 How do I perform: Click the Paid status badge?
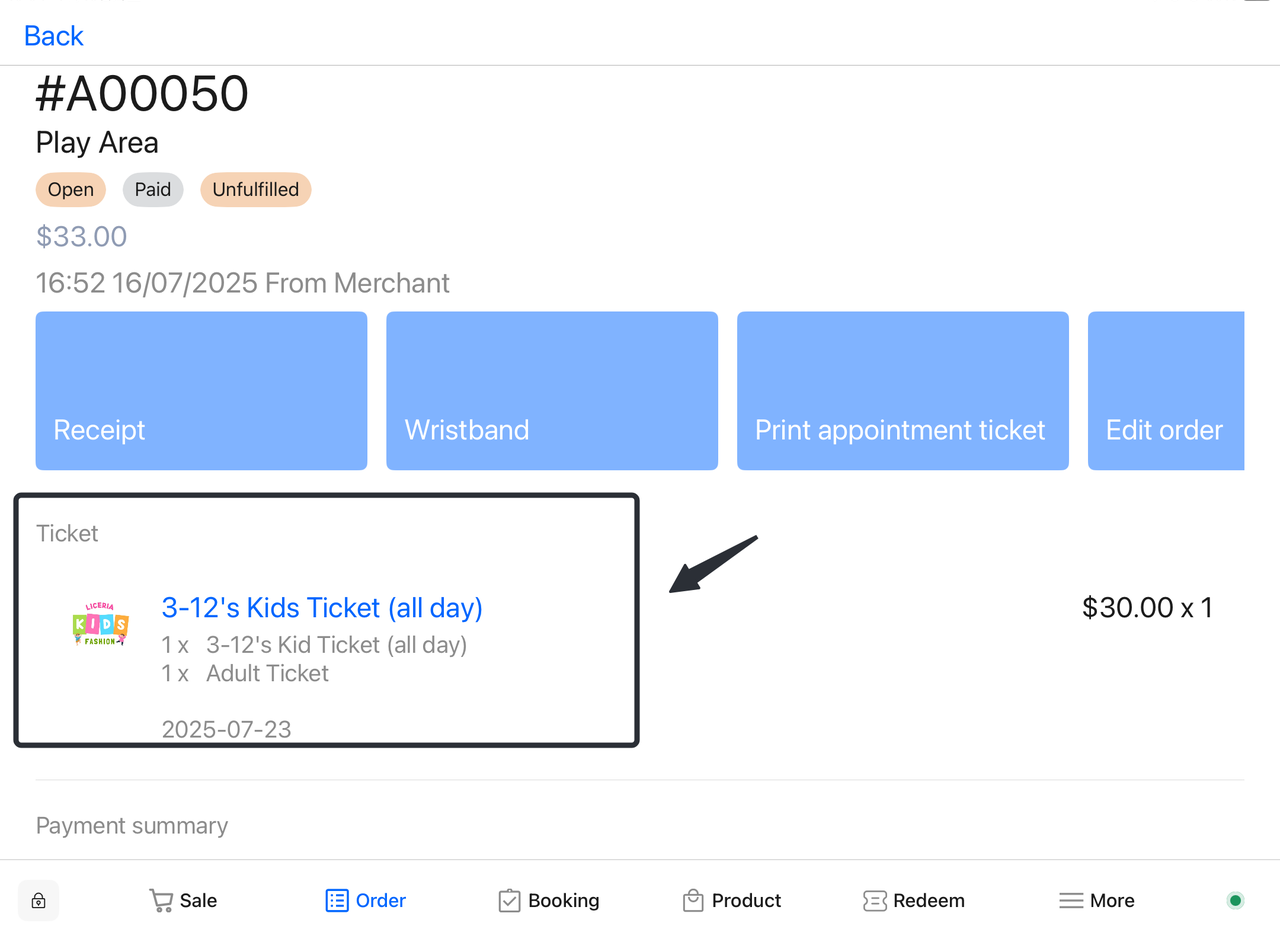point(153,190)
